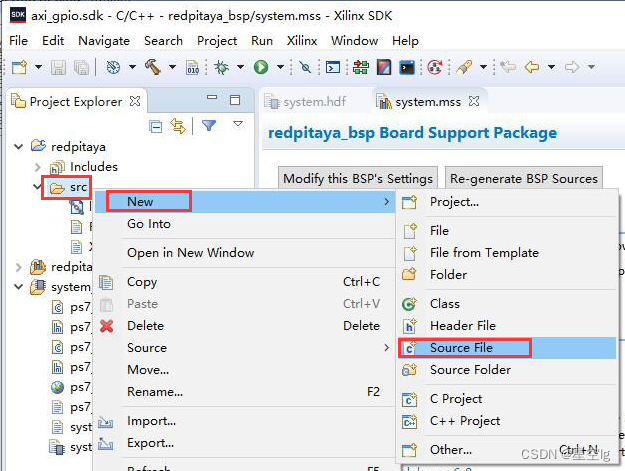This screenshot has width=625, height=471.
Task: Minimize the Project Explorer panel
Action: click(212, 97)
